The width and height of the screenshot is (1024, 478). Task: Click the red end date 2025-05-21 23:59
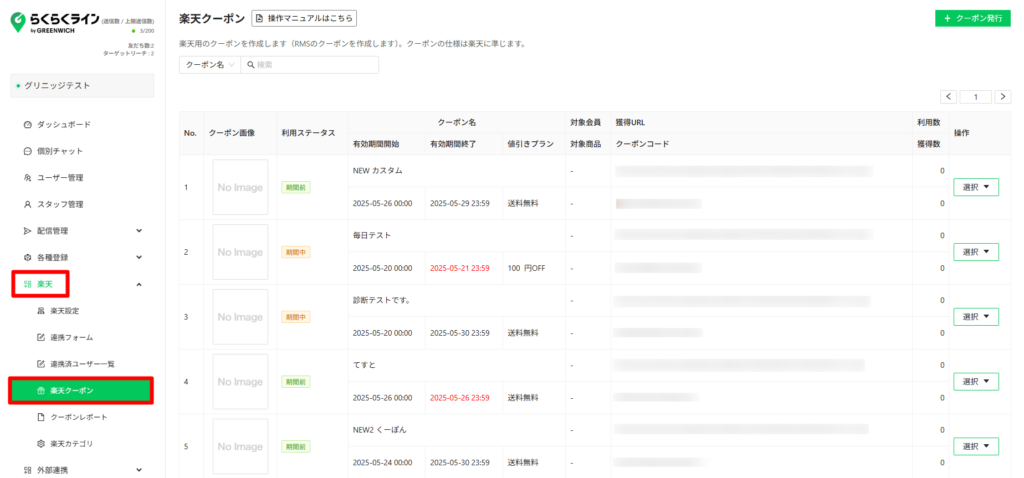(x=460, y=268)
